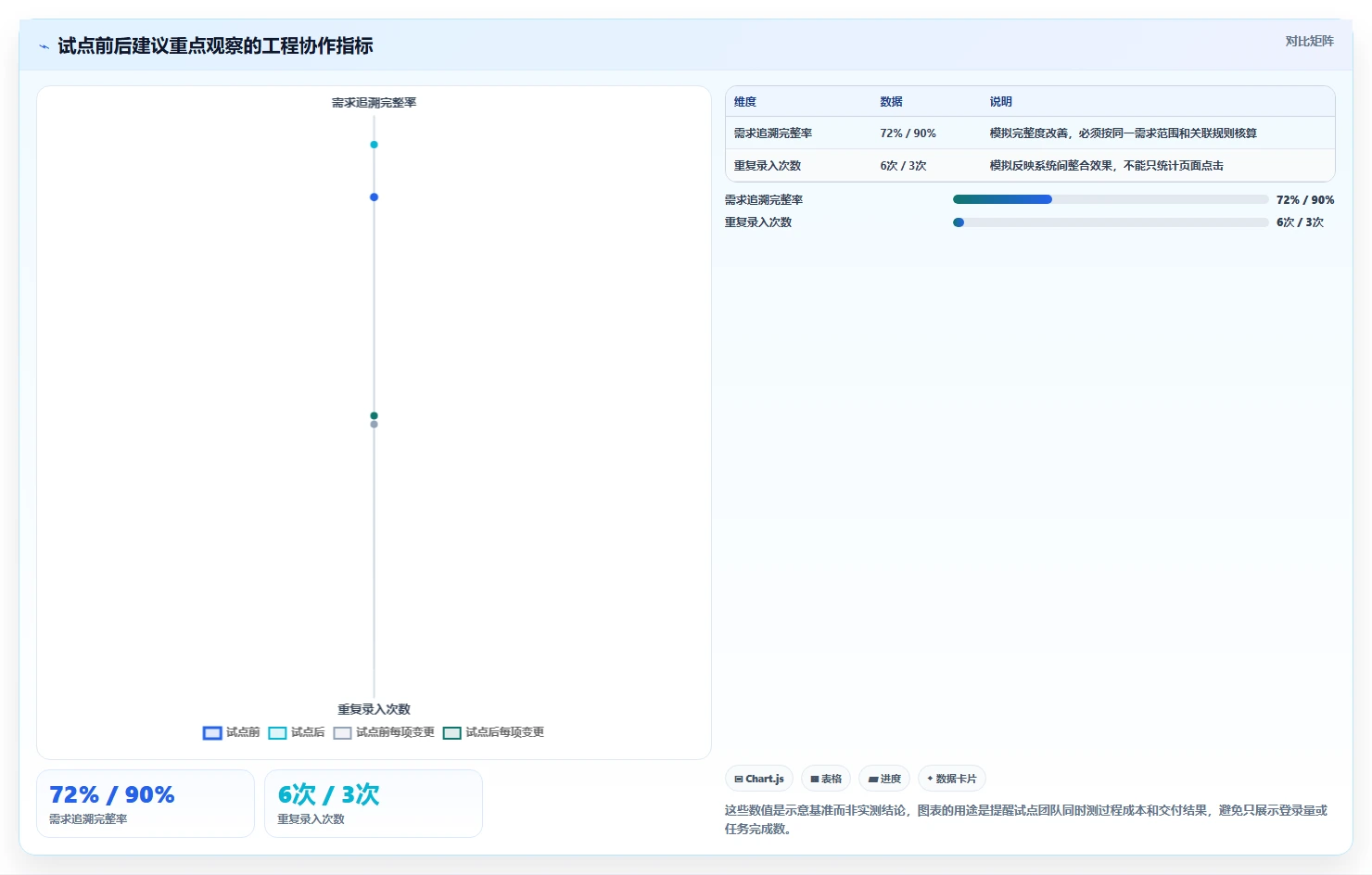Click the header icon beside the title
1372x875 pixels.
point(44,46)
